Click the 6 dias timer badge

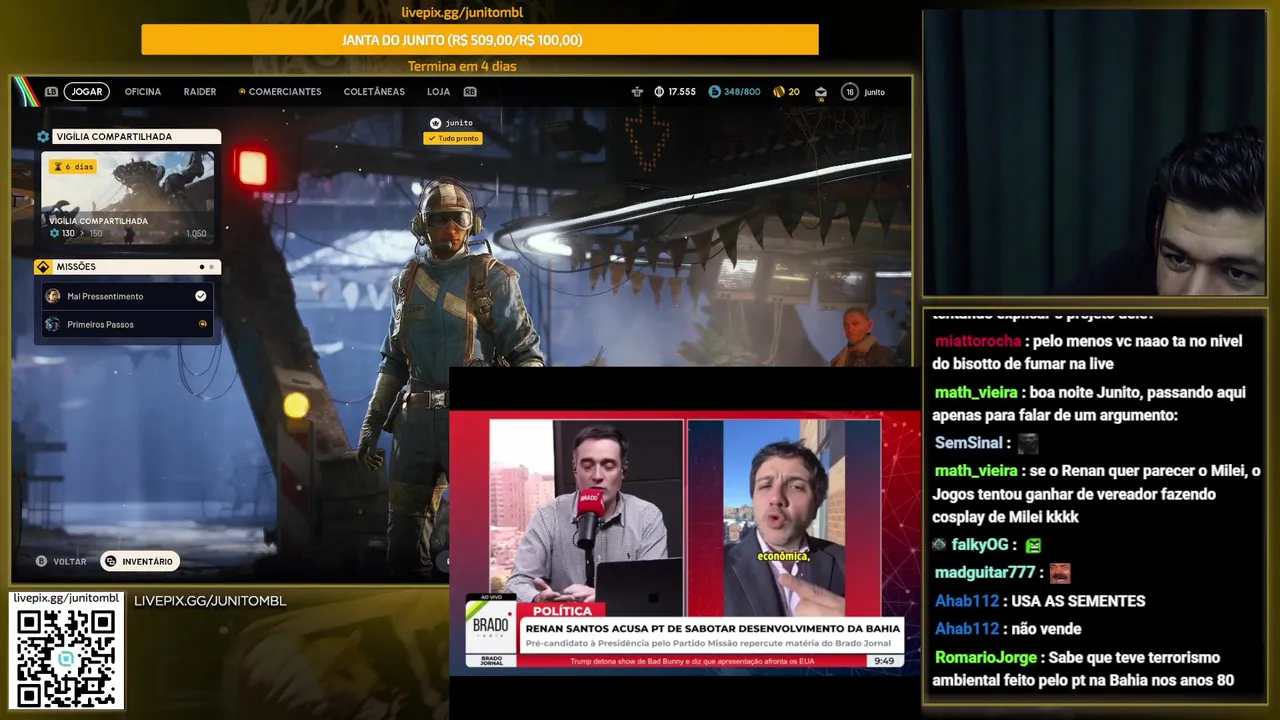tap(73, 167)
